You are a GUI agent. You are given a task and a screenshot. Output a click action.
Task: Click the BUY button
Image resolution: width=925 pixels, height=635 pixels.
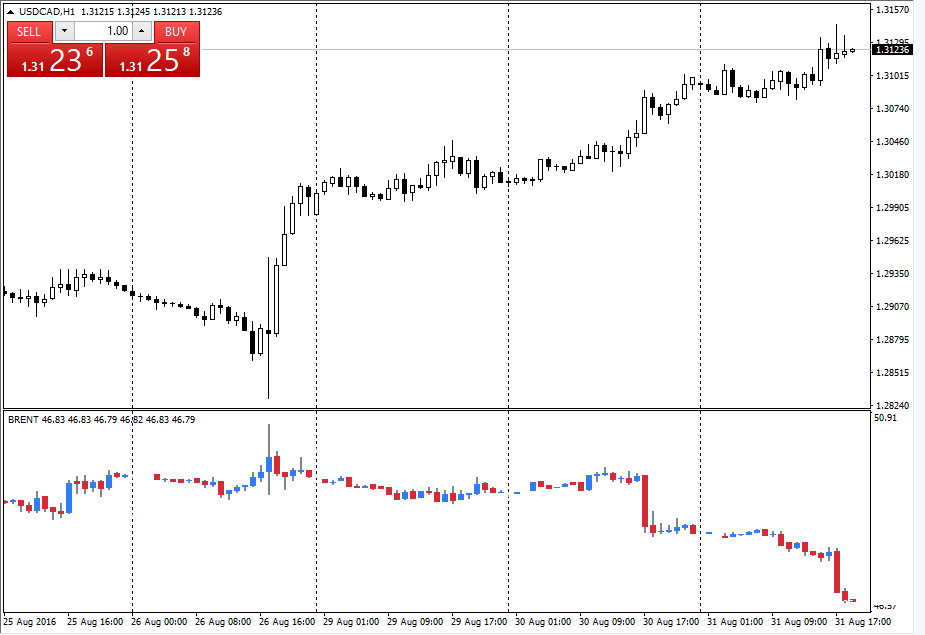tap(176, 32)
